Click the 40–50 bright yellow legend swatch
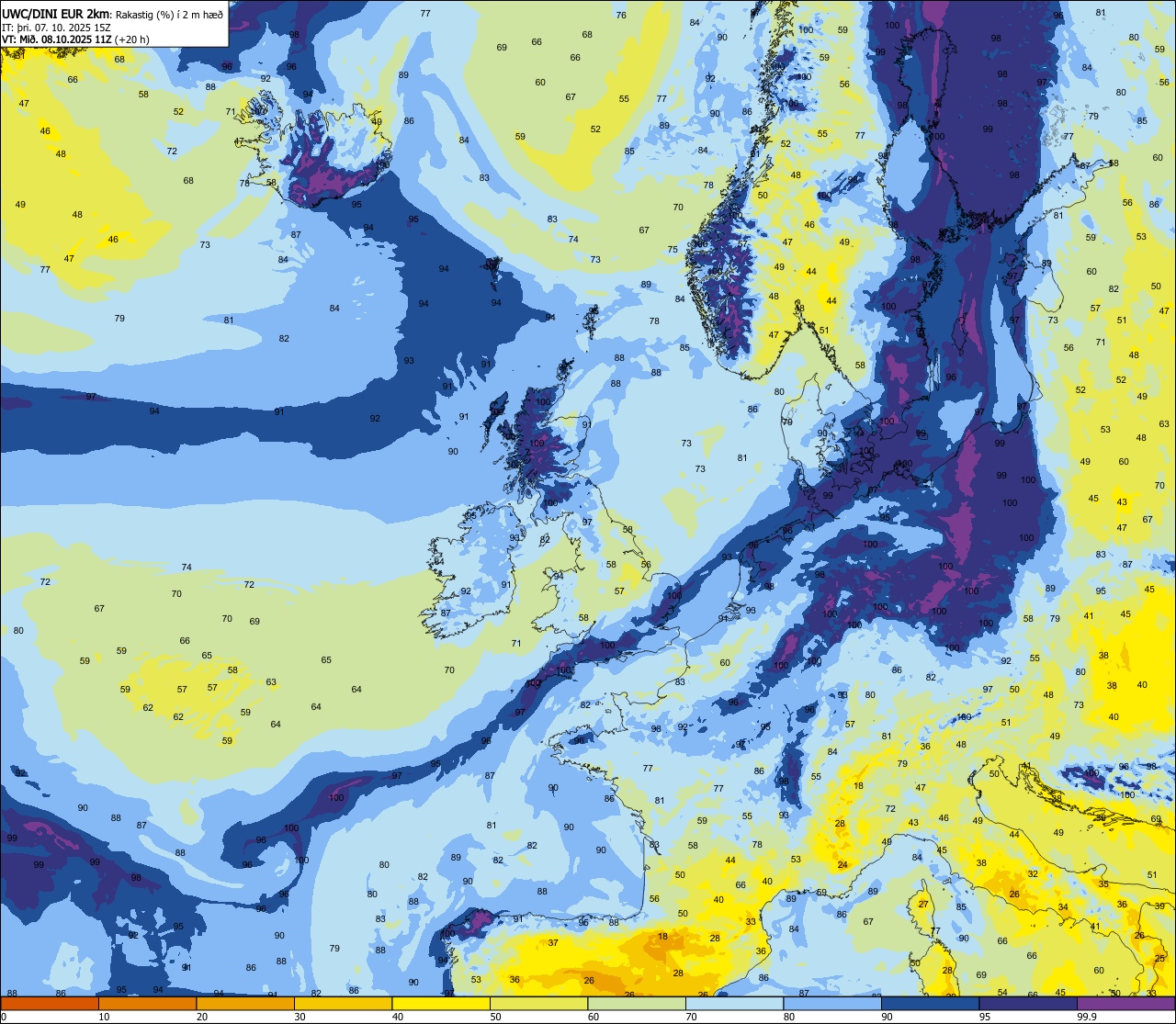The height and width of the screenshot is (1024, 1176). tap(441, 1004)
